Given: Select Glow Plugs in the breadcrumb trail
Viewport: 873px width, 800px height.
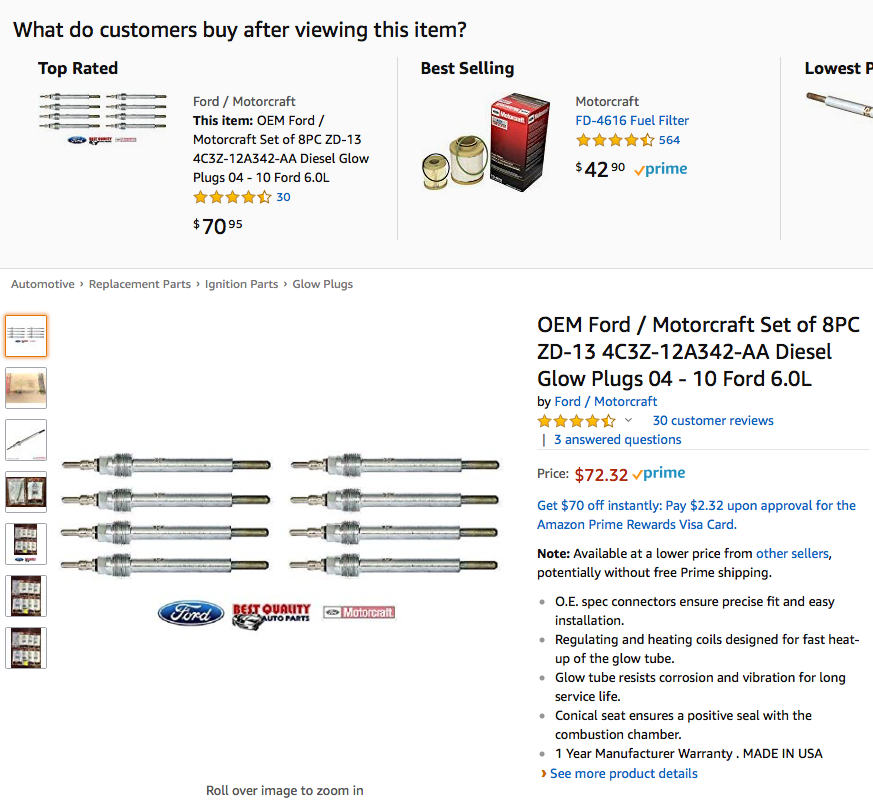Looking at the screenshot, I should [322, 284].
